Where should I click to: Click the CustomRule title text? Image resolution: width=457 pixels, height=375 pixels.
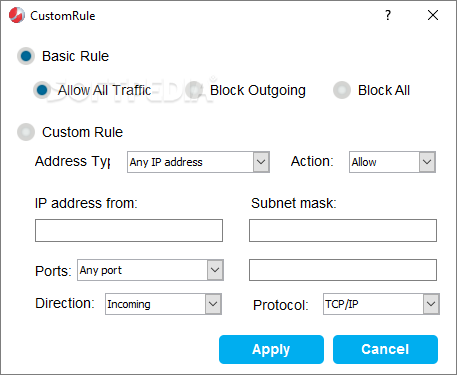[x=63, y=16]
